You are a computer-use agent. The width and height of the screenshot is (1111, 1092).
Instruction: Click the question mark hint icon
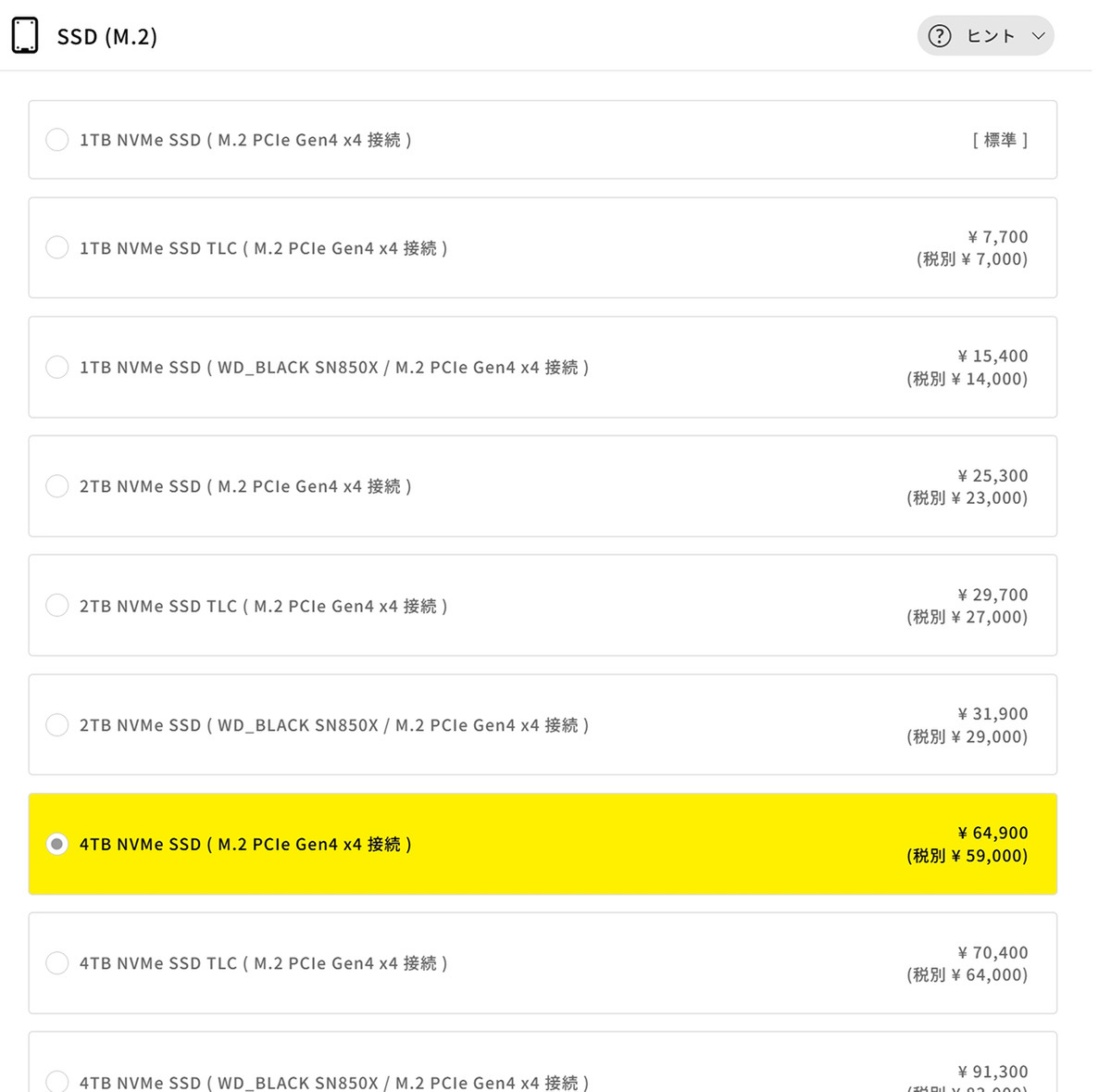(939, 36)
